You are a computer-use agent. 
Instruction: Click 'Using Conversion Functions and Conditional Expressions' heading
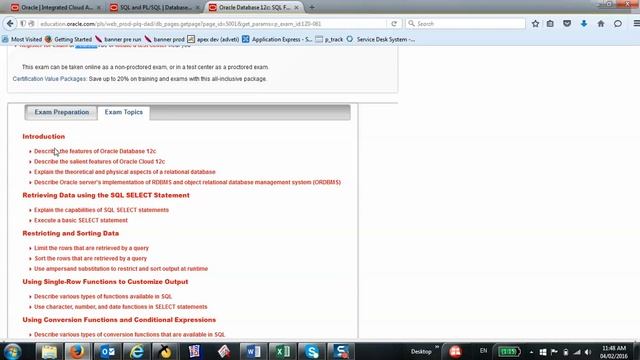coord(119,320)
